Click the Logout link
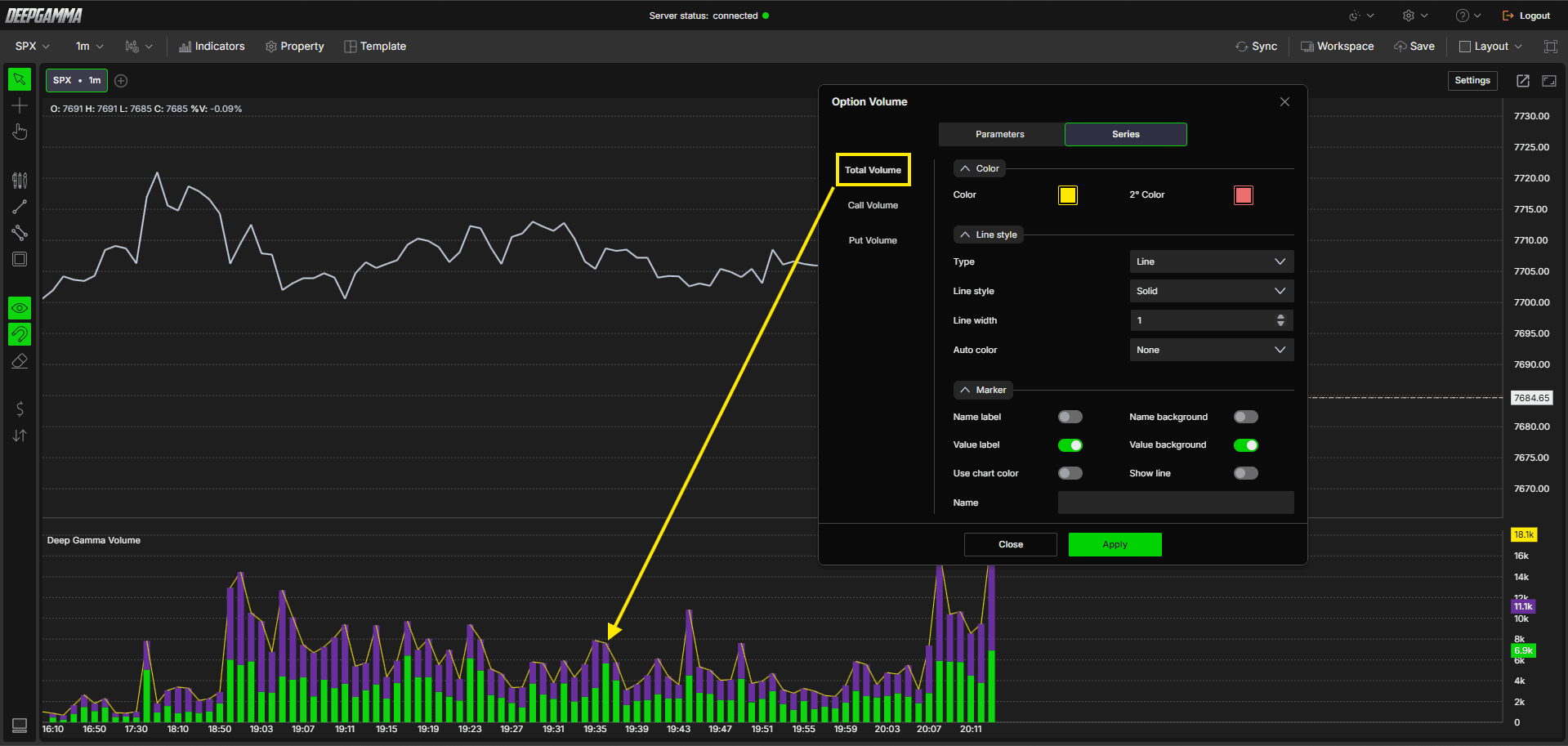The height and width of the screenshot is (746, 1568). click(x=1526, y=16)
